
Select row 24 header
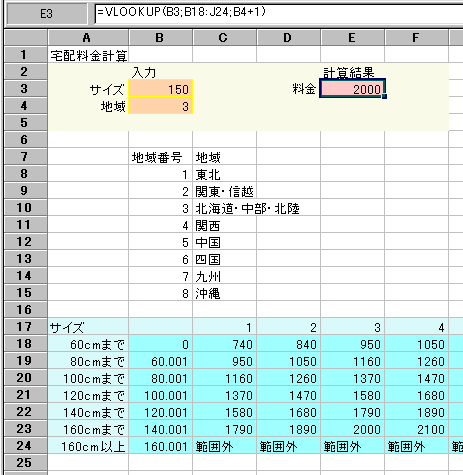(x=26, y=446)
